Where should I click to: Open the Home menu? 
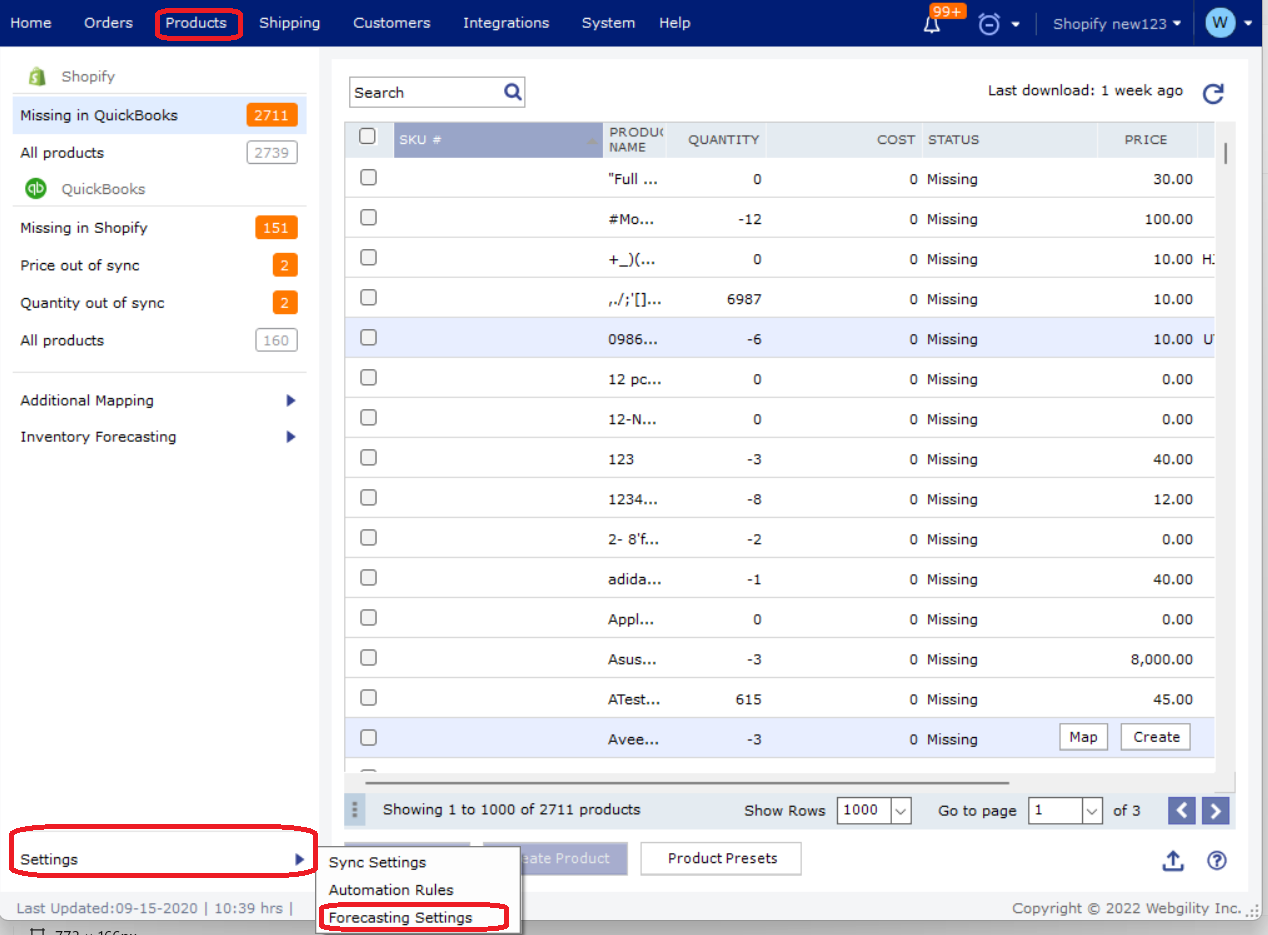[x=31, y=22]
